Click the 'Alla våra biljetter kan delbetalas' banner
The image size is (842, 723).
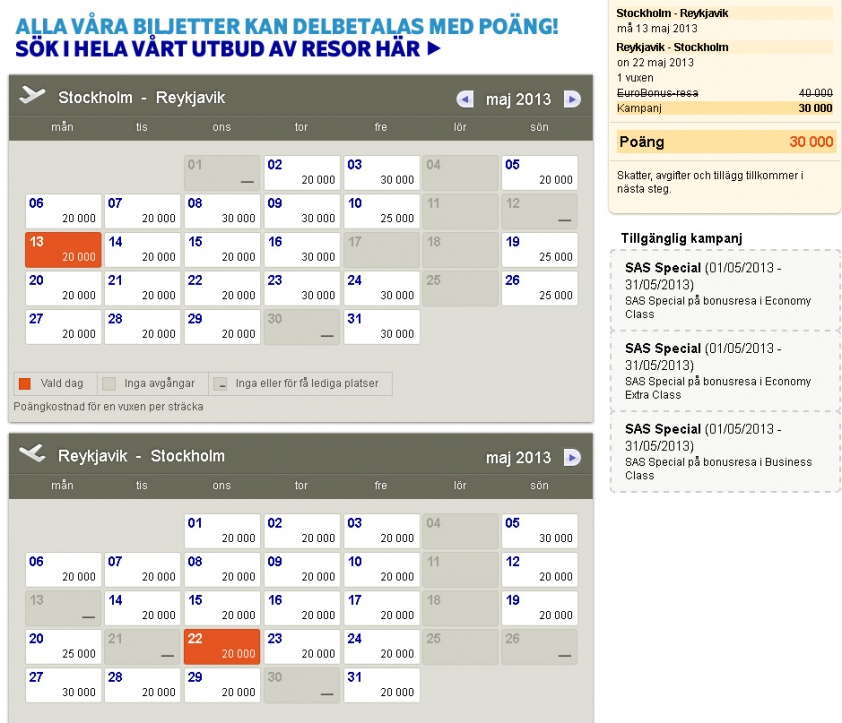coord(287,26)
